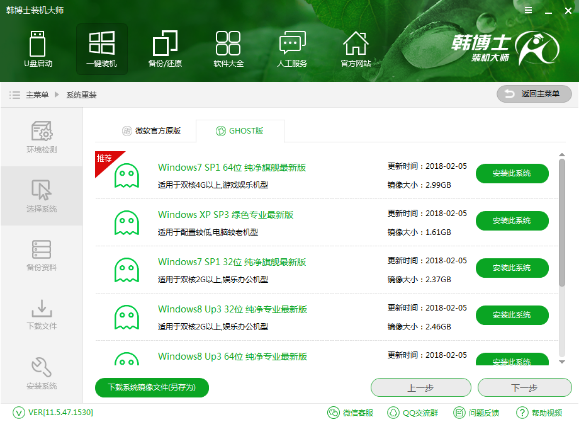
Task: Select the 一键装机 one-click install icon
Action: 102,48
